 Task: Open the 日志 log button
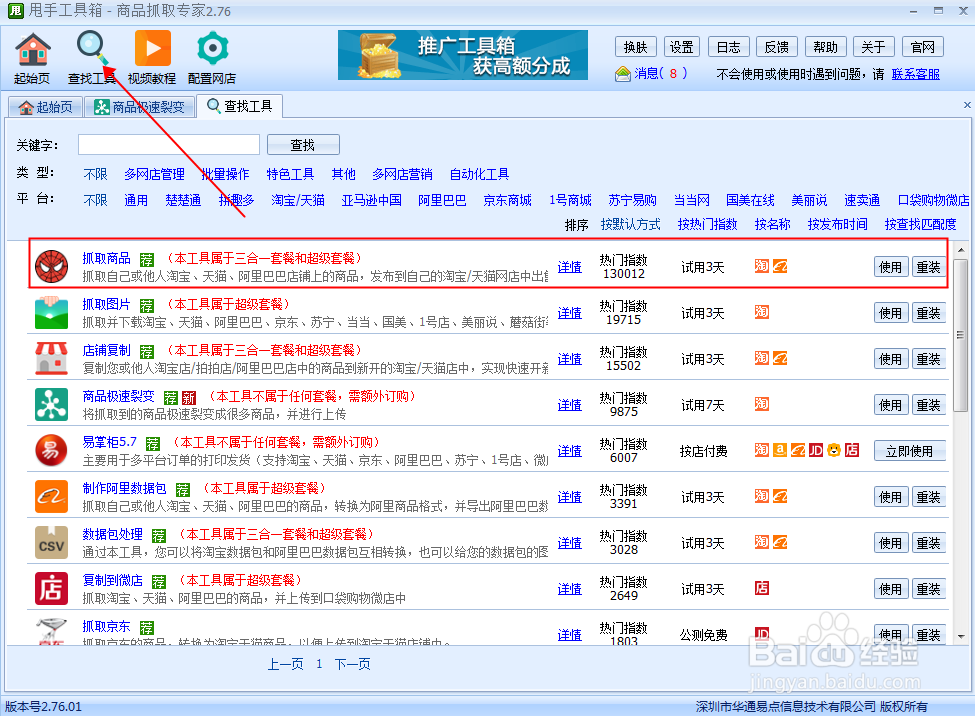[729, 47]
